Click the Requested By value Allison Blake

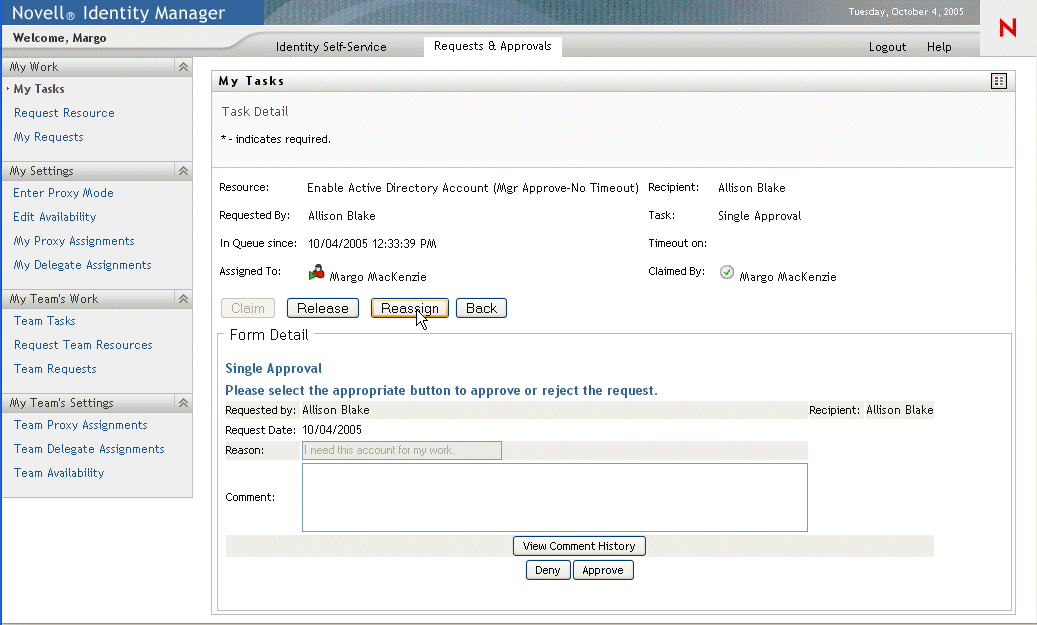click(341, 216)
